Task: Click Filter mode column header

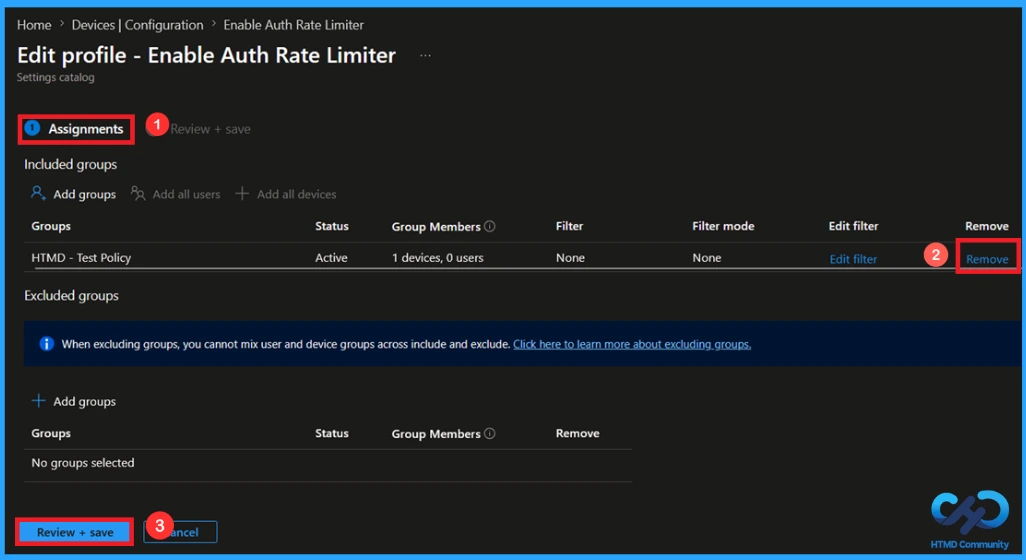Action: [723, 226]
